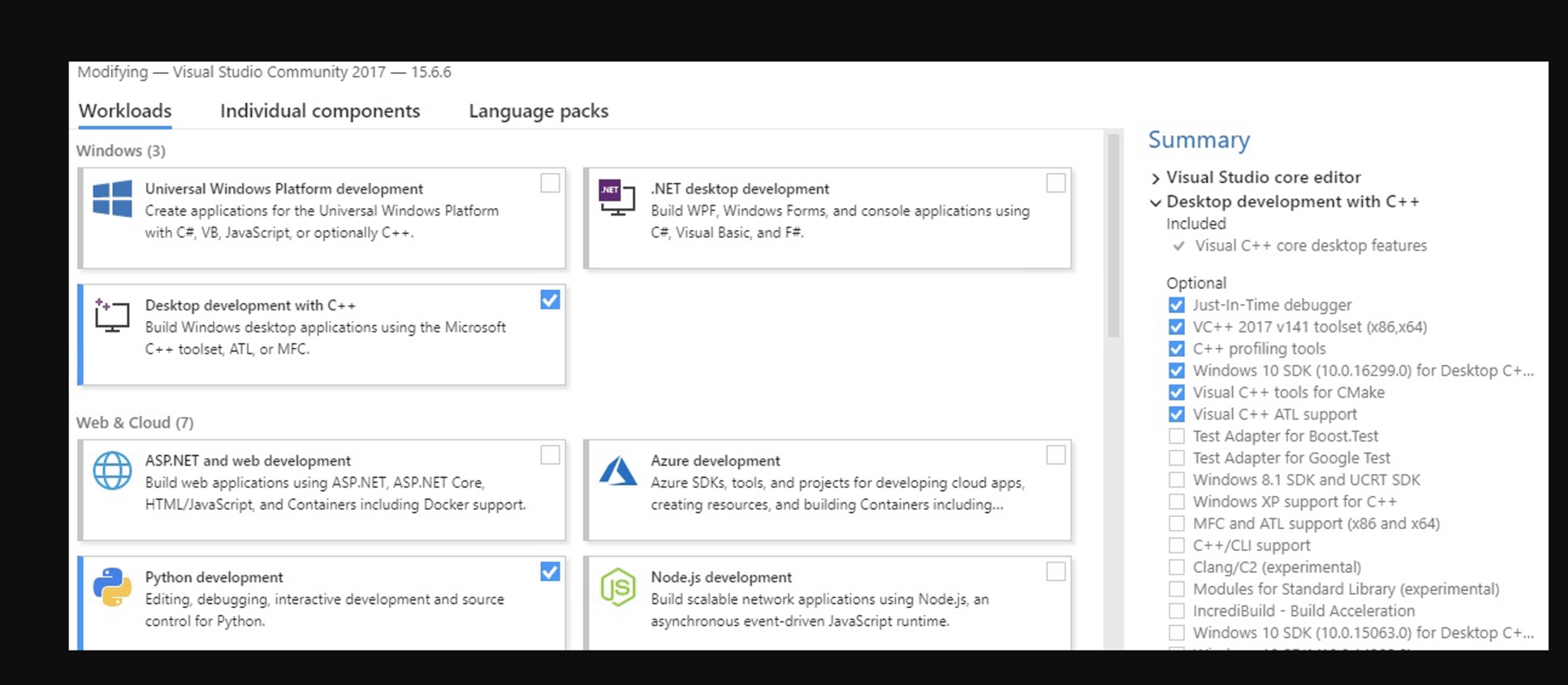Click the Web & Cloud (7) heading
The width and height of the screenshot is (1568, 685).
135,422
